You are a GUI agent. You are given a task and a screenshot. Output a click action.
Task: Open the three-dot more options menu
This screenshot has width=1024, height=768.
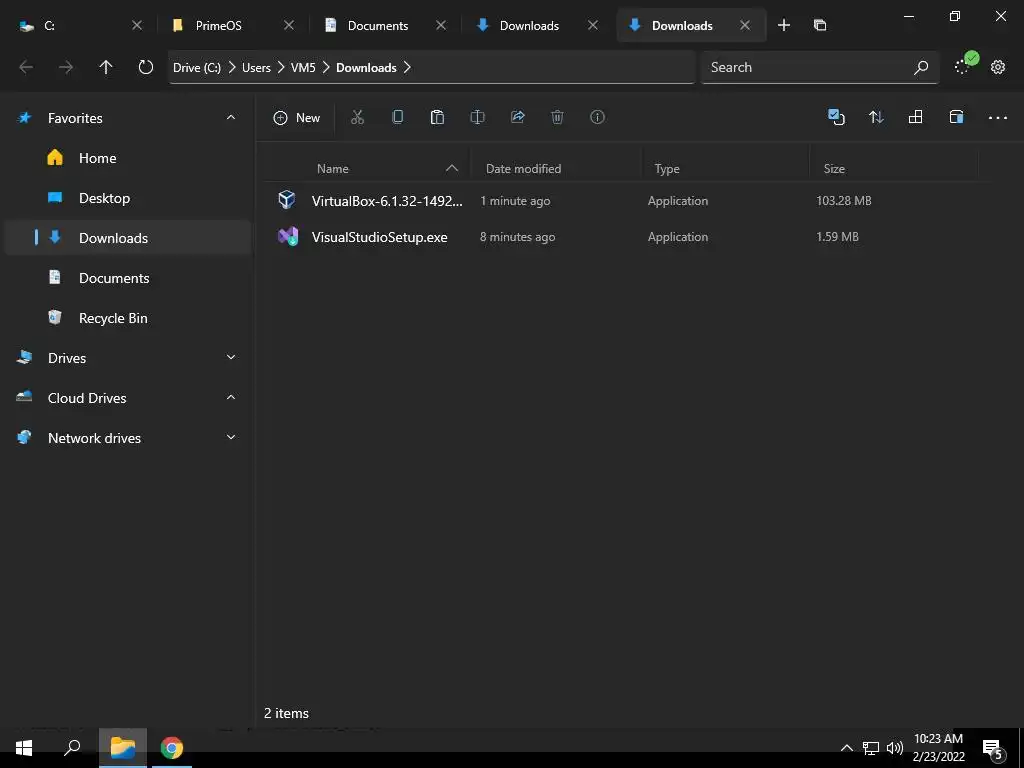(998, 118)
